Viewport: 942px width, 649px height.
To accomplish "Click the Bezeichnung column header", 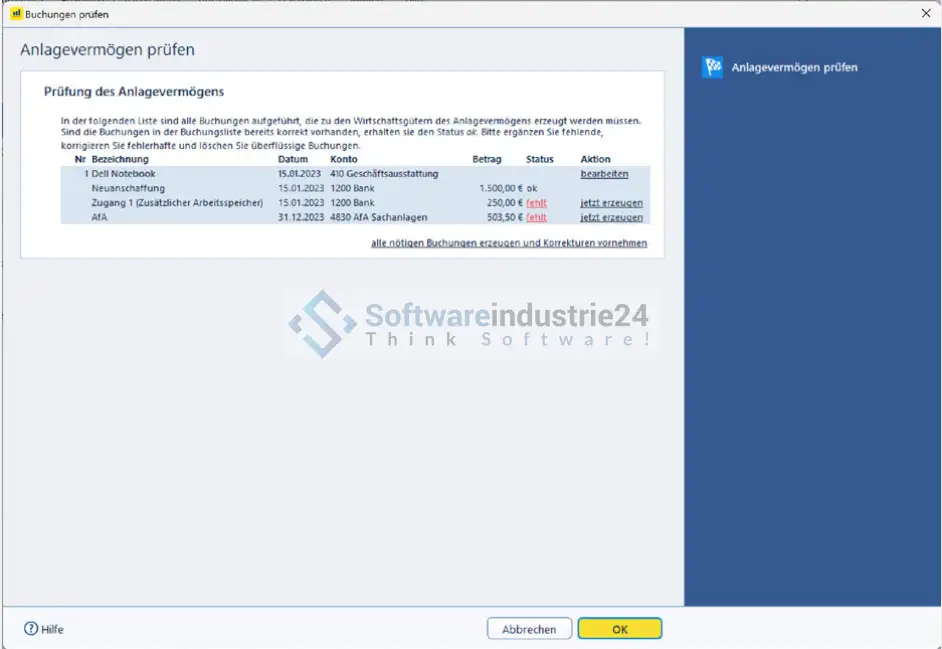I will [120, 159].
